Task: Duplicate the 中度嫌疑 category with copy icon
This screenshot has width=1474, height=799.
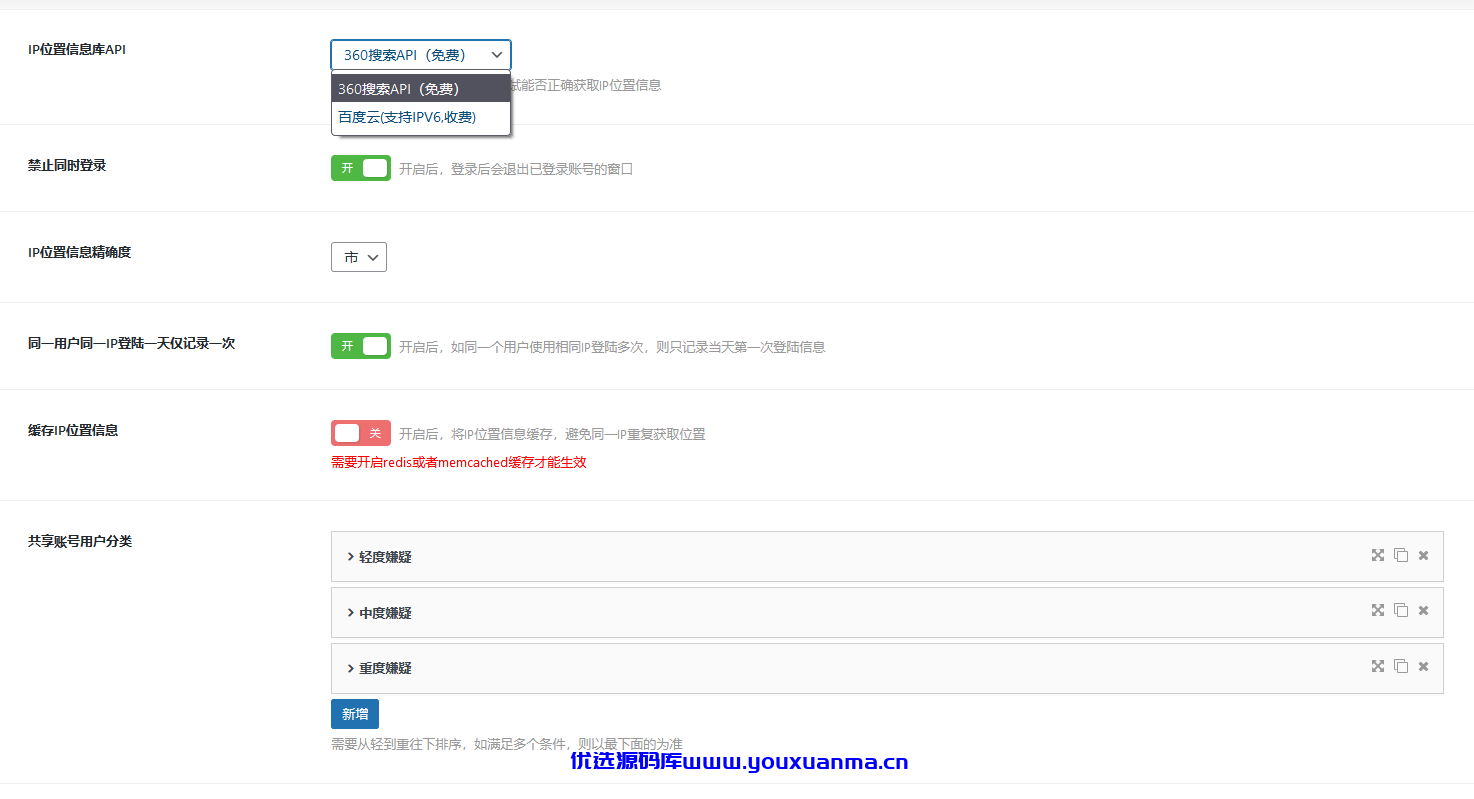Action: 1401,610
